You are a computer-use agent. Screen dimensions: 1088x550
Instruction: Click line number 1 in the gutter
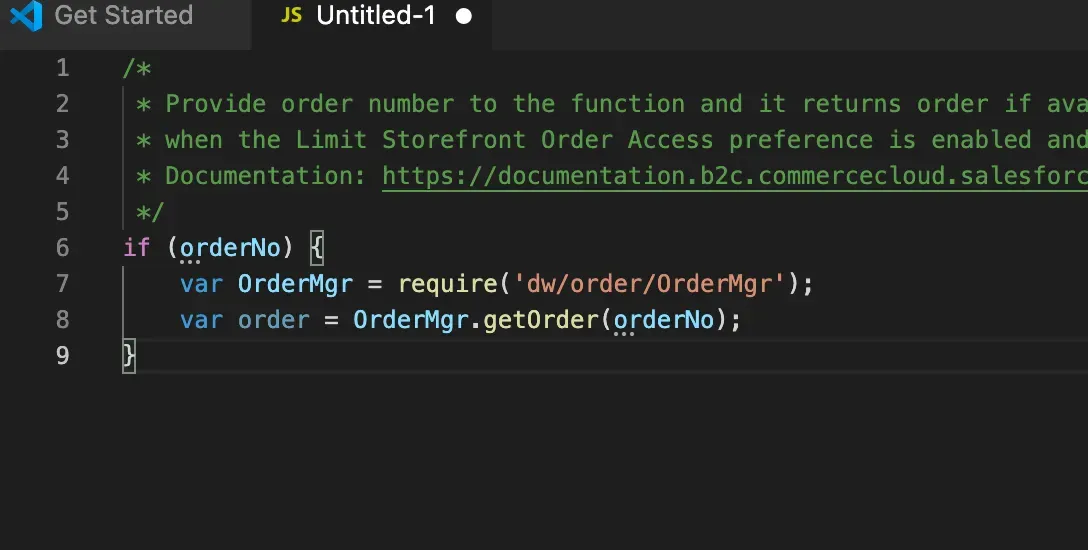pyautogui.click(x=63, y=68)
